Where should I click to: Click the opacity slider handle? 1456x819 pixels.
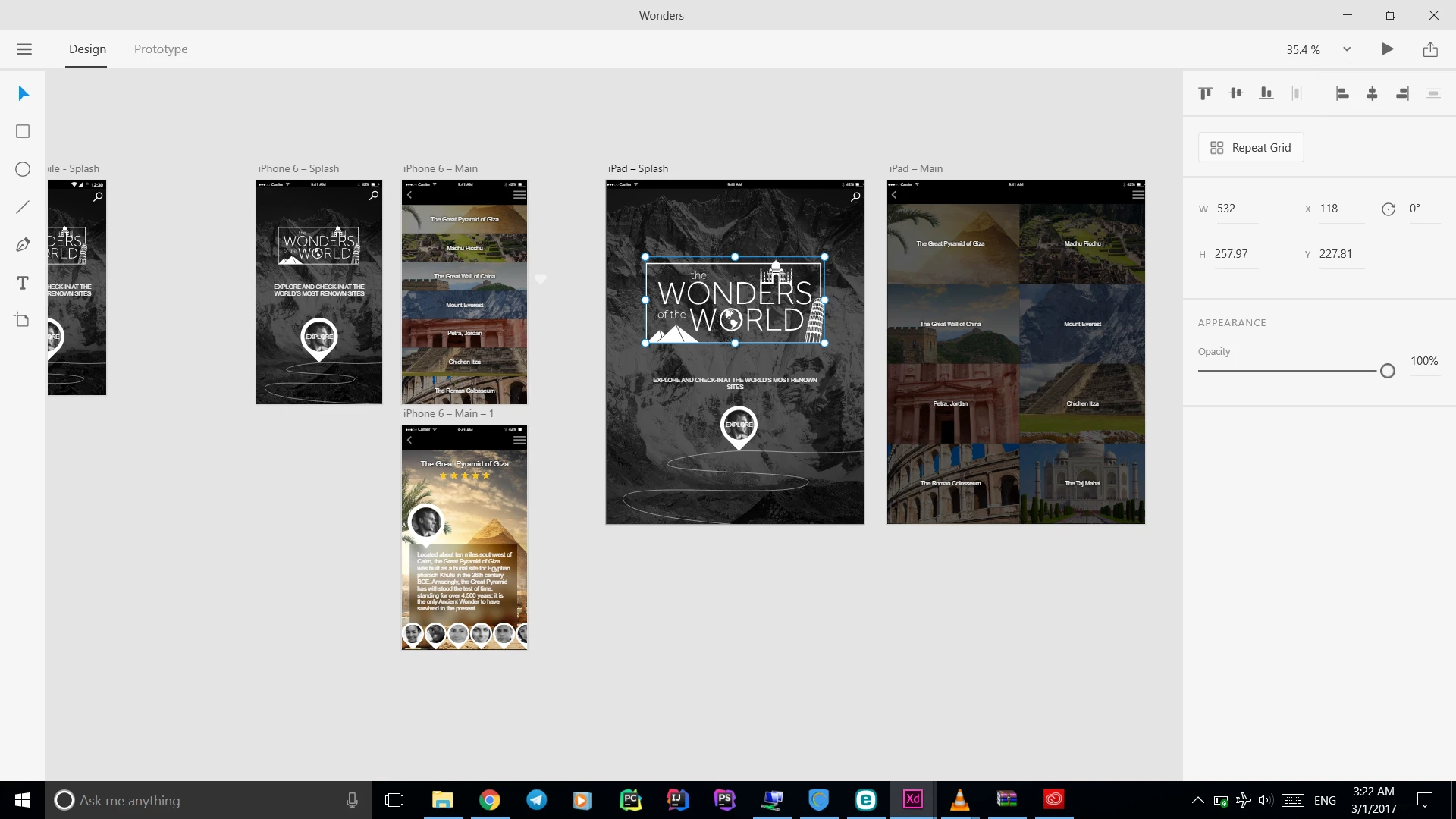(1387, 371)
